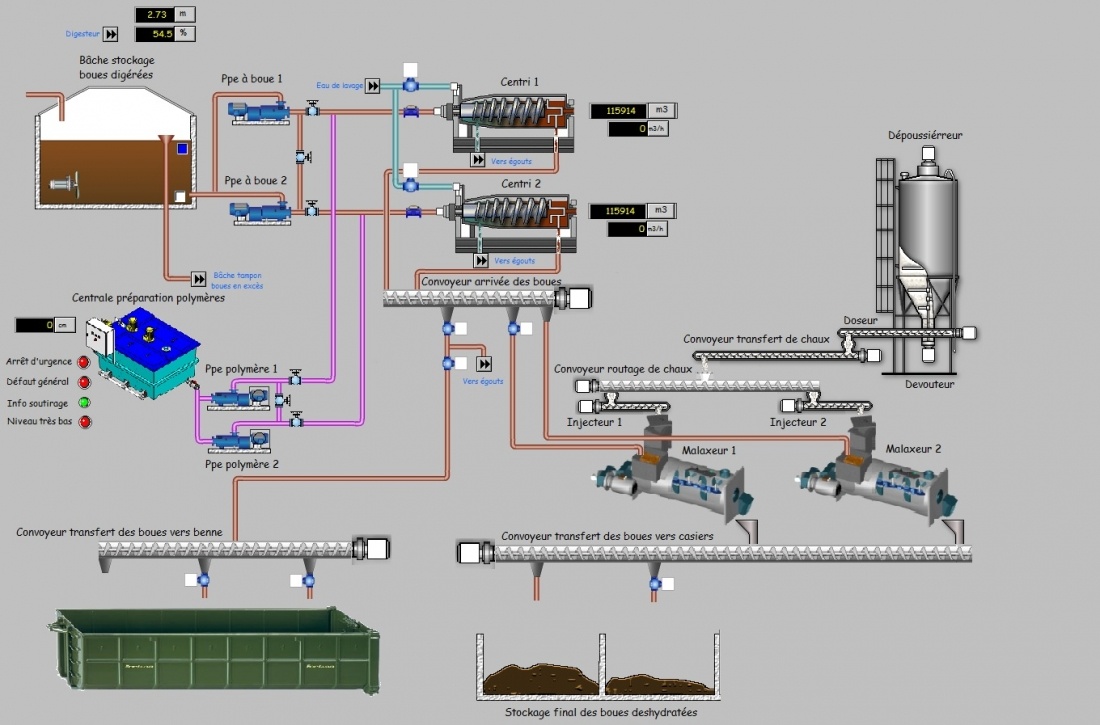1100x725 pixels.
Task: Click the Niveau très bas indicator
Action: tap(84, 423)
